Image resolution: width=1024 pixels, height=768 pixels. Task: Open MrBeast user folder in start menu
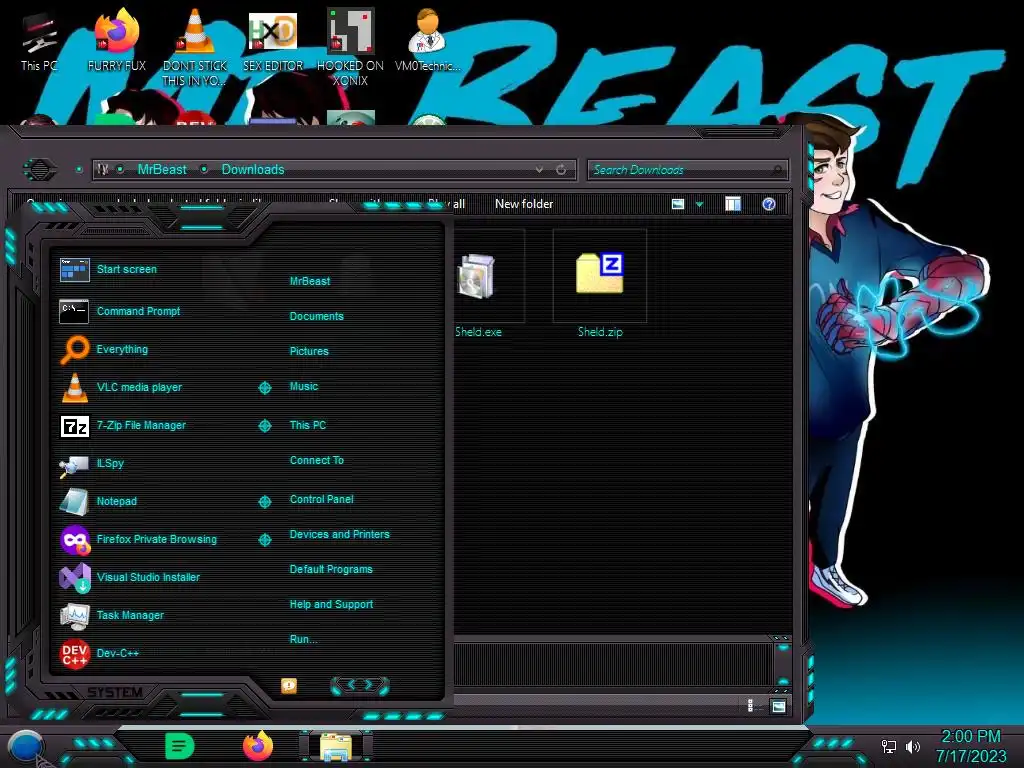310,281
